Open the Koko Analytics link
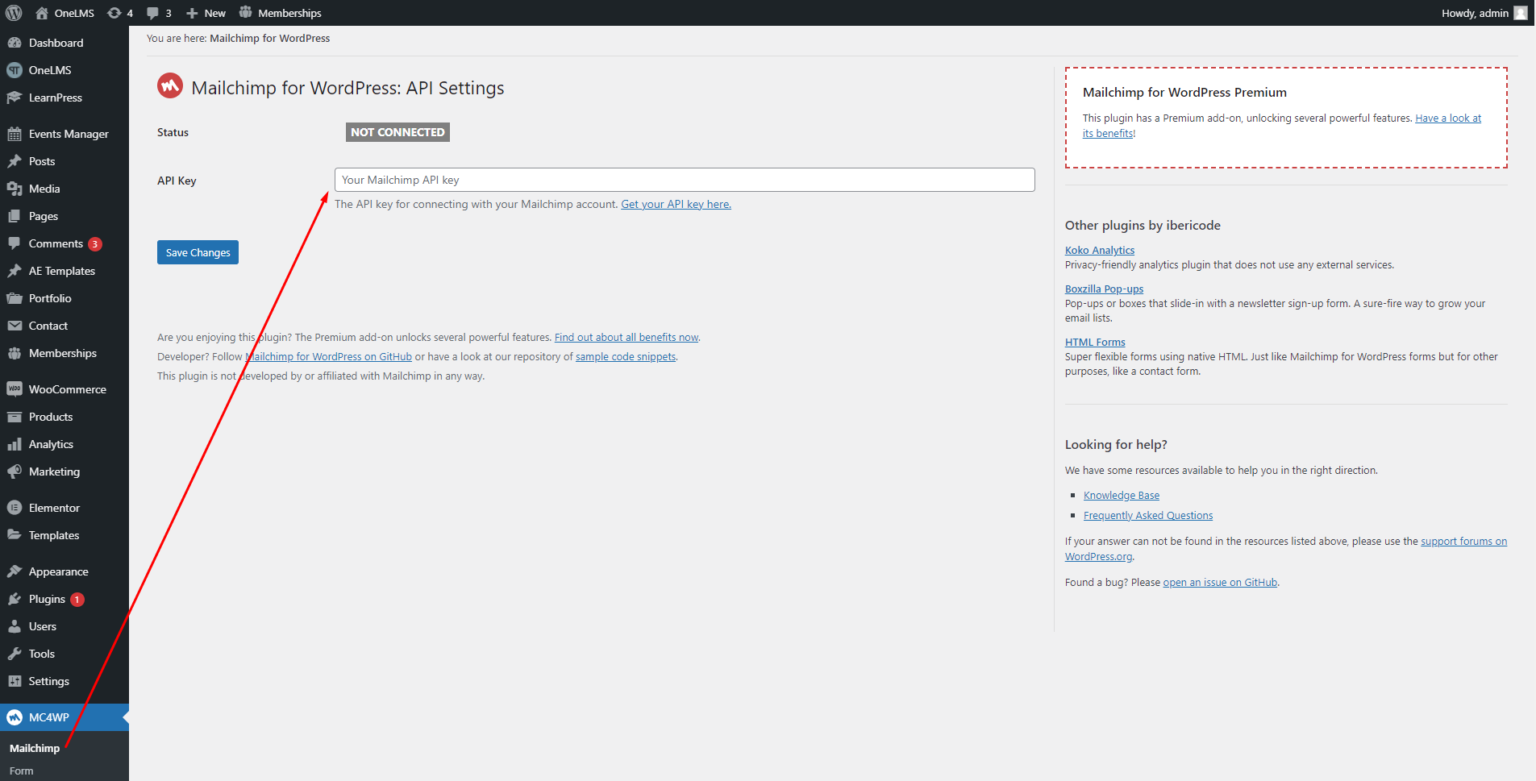Viewport: 1536px width, 781px height. coord(1100,250)
